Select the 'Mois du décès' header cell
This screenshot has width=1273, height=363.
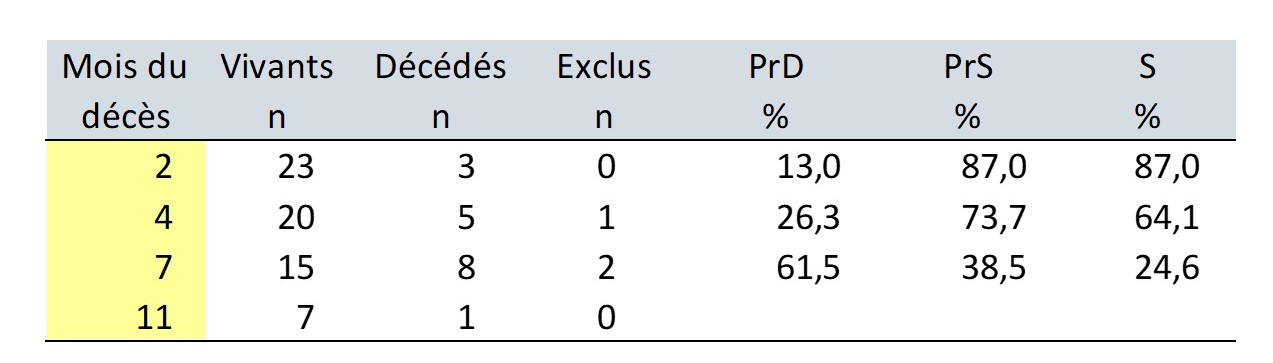click(x=125, y=92)
